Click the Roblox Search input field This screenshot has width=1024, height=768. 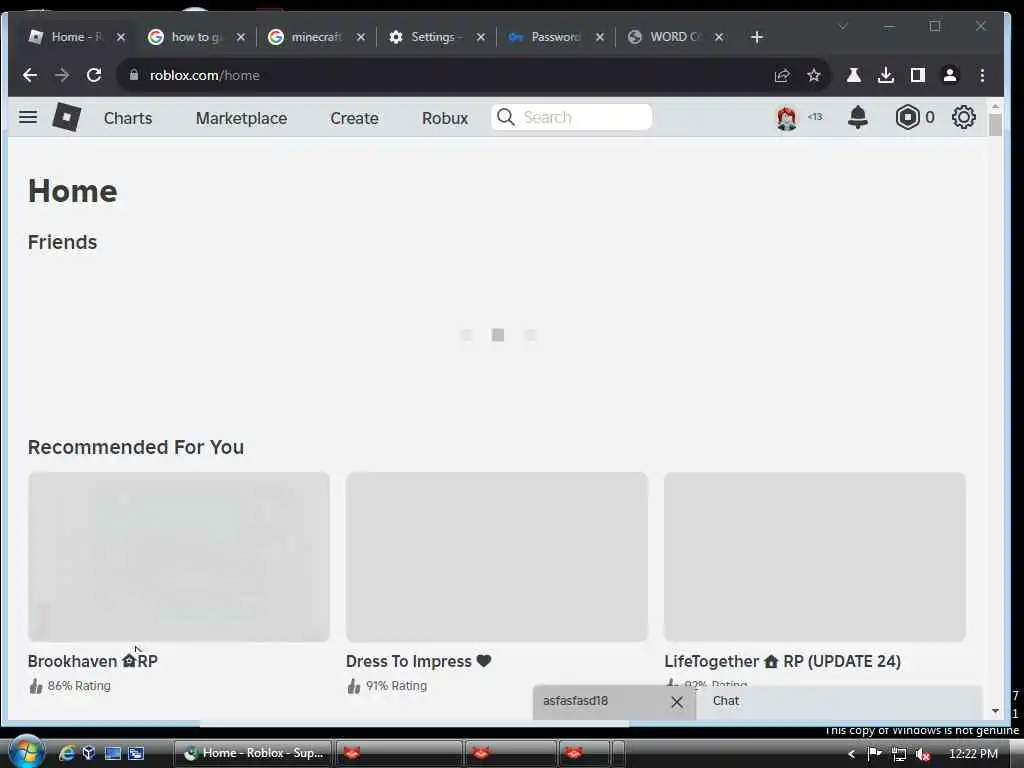571,117
